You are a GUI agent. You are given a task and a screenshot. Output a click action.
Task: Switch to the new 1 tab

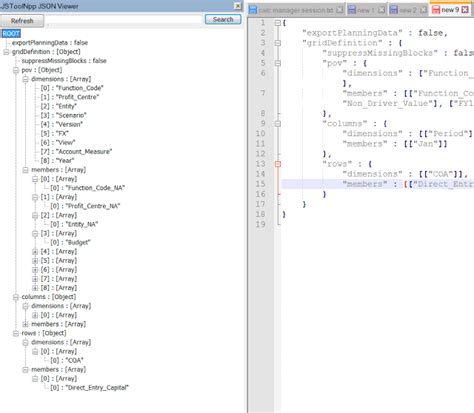(x=366, y=10)
